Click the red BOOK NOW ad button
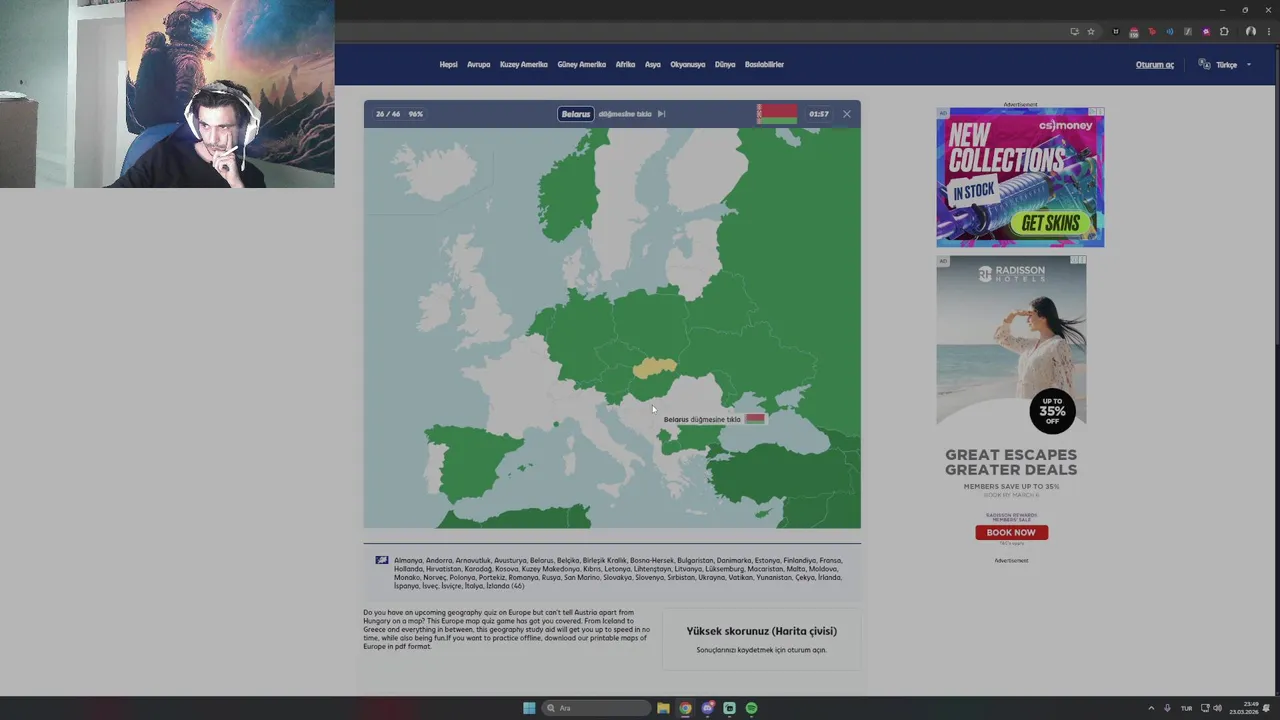 (x=1011, y=532)
